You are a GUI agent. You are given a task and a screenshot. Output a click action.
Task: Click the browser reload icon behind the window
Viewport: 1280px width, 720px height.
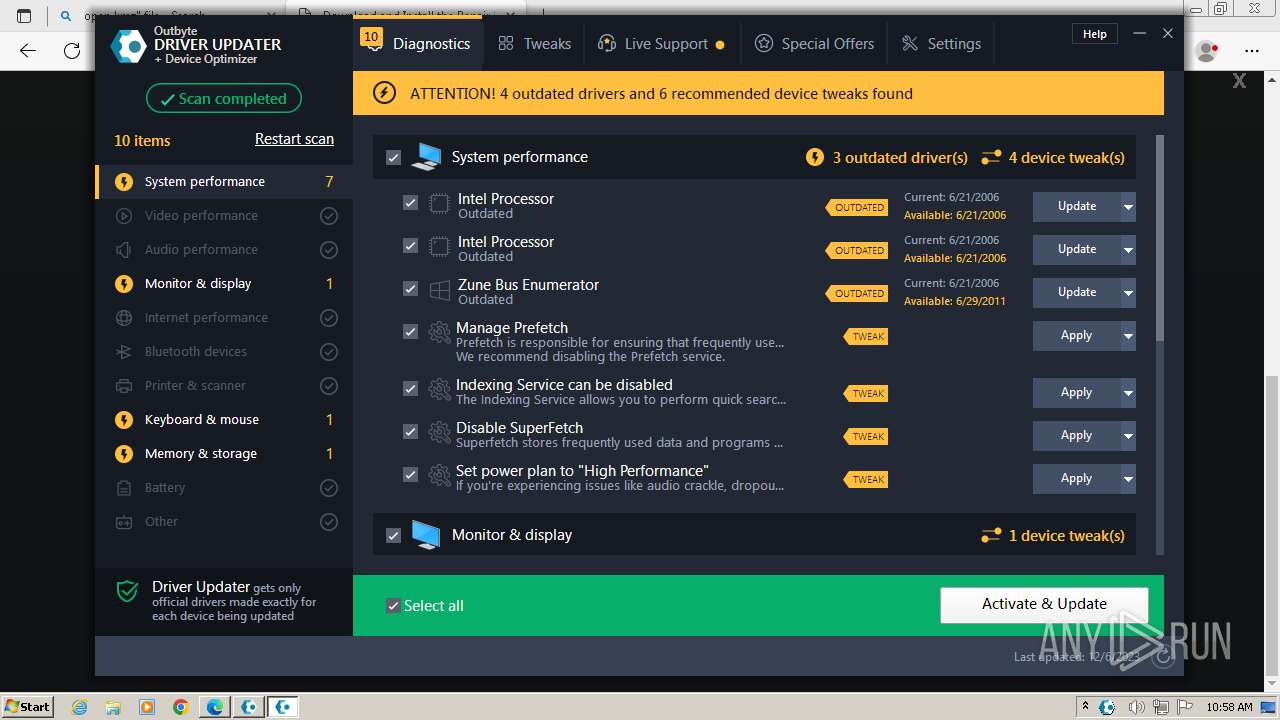71,50
